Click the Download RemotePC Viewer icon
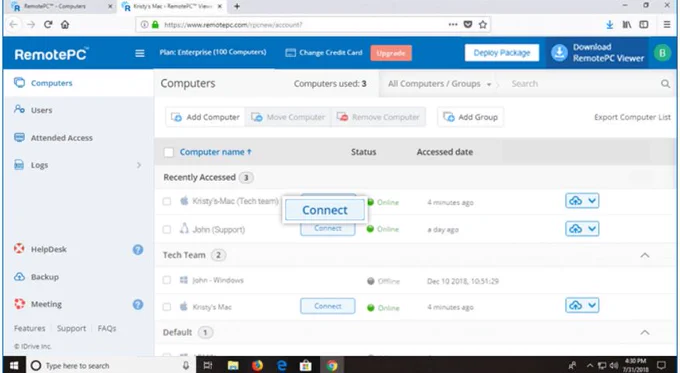The height and width of the screenshot is (373, 680). tap(559, 53)
